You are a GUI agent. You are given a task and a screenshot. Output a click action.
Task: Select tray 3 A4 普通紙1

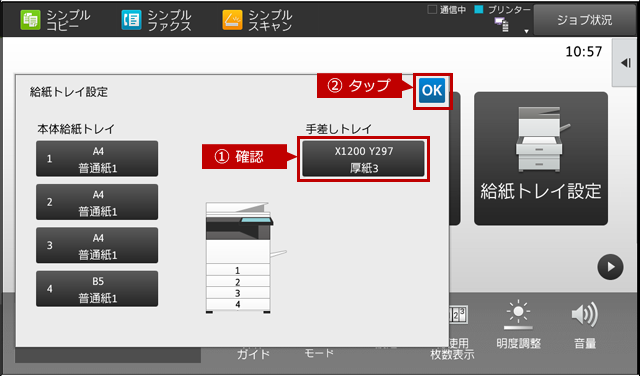(97, 245)
